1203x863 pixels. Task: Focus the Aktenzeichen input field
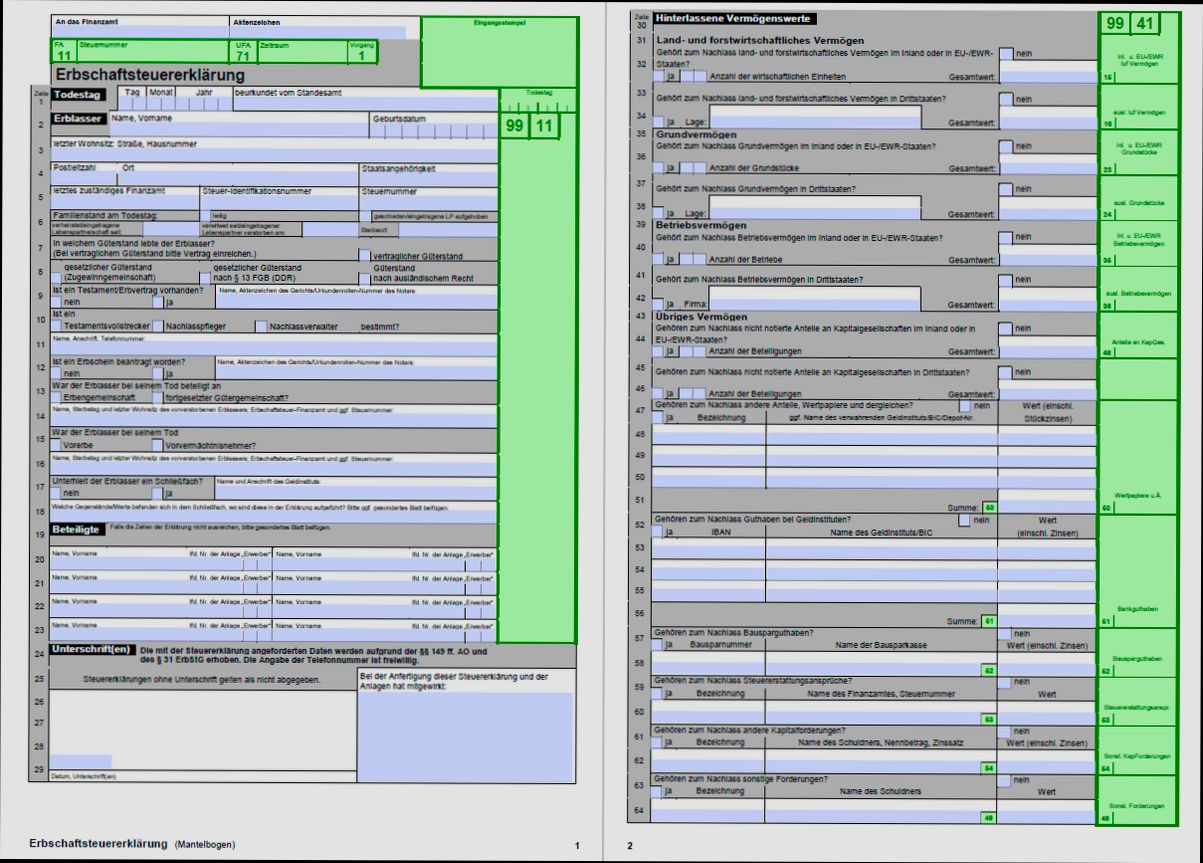point(318,33)
